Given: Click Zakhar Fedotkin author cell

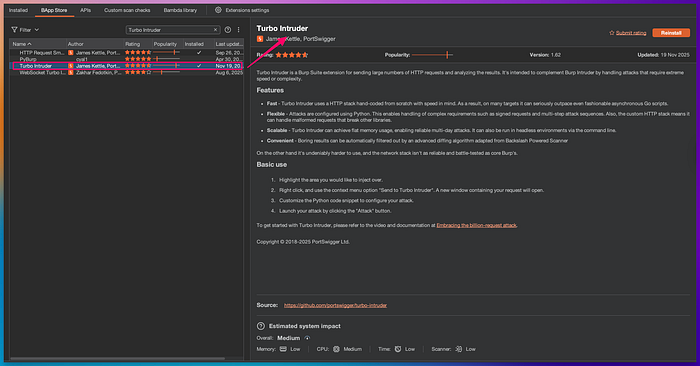Looking at the screenshot, I should coord(98,72).
